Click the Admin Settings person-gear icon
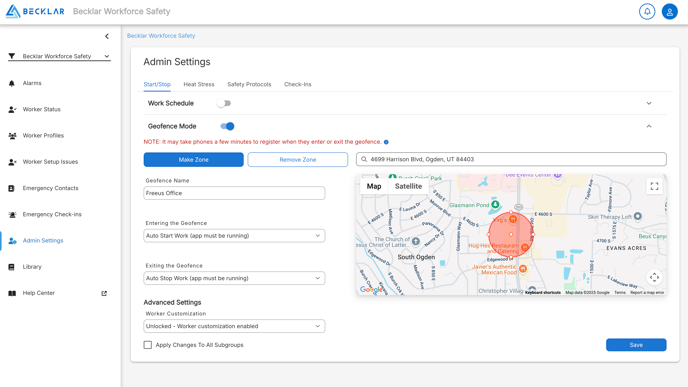 pyautogui.click(x=12, y=241)
